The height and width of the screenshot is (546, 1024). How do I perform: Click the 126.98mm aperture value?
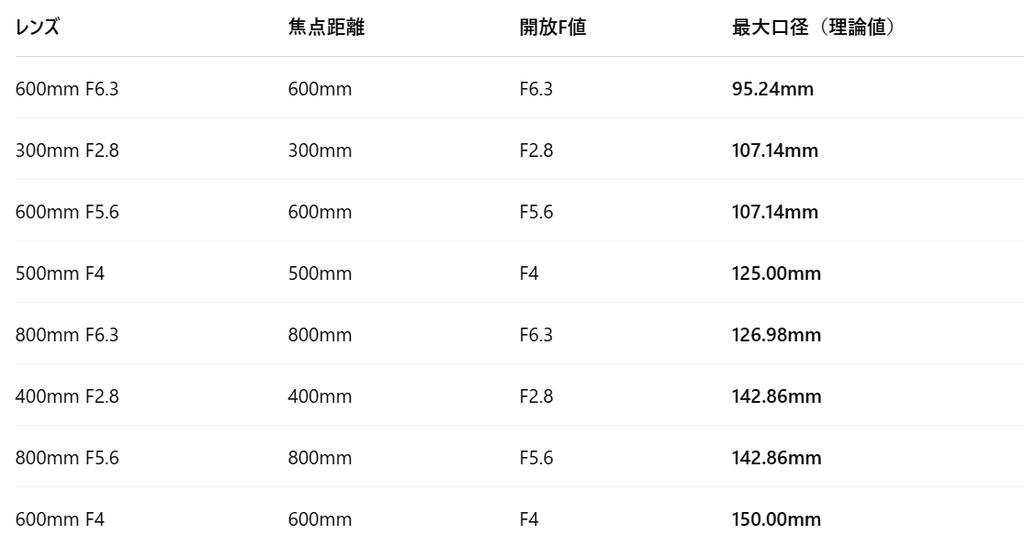777,335
